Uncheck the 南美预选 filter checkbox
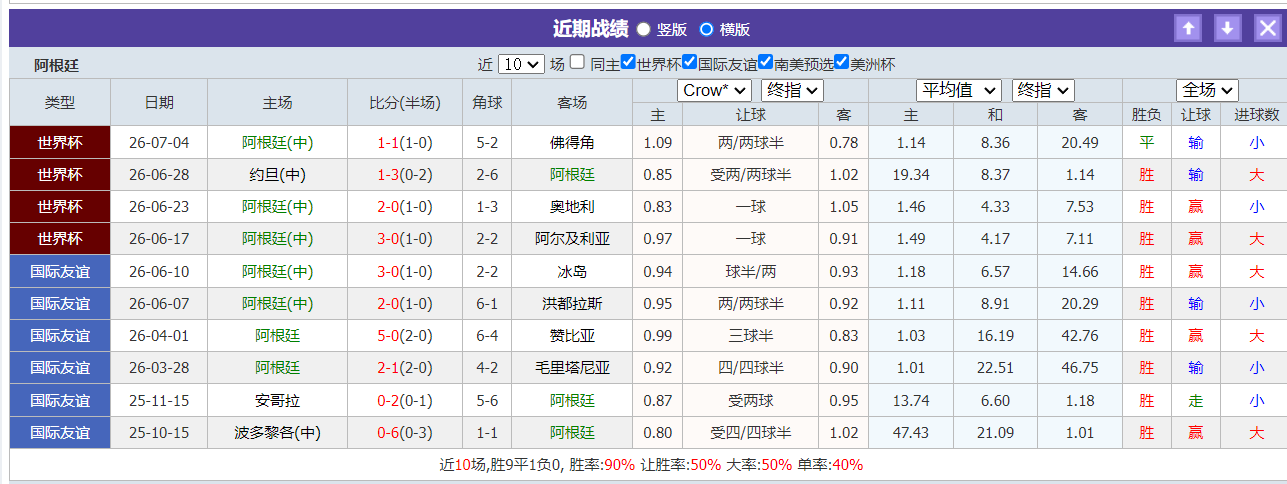The height and width of the screenshot is (484, 1287). click(765, 62)
